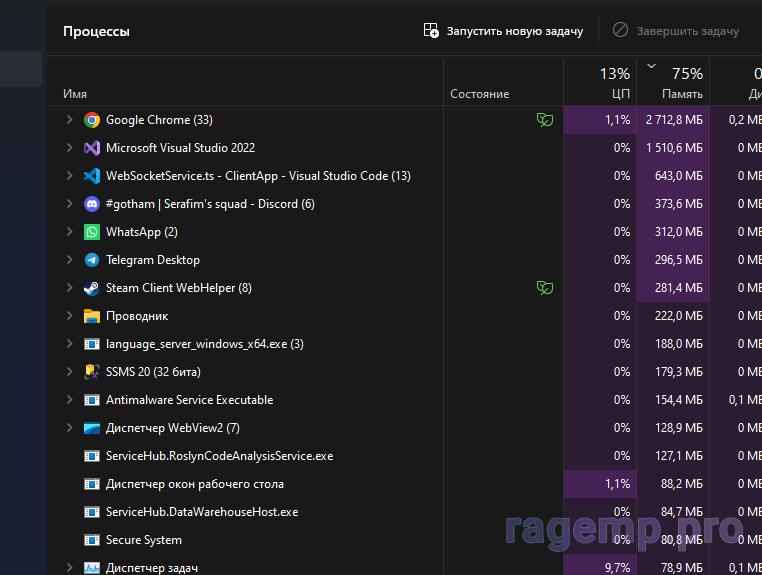Click the Диспетчер задач process icon
This screenshot has width=762, height=575.
92,568
